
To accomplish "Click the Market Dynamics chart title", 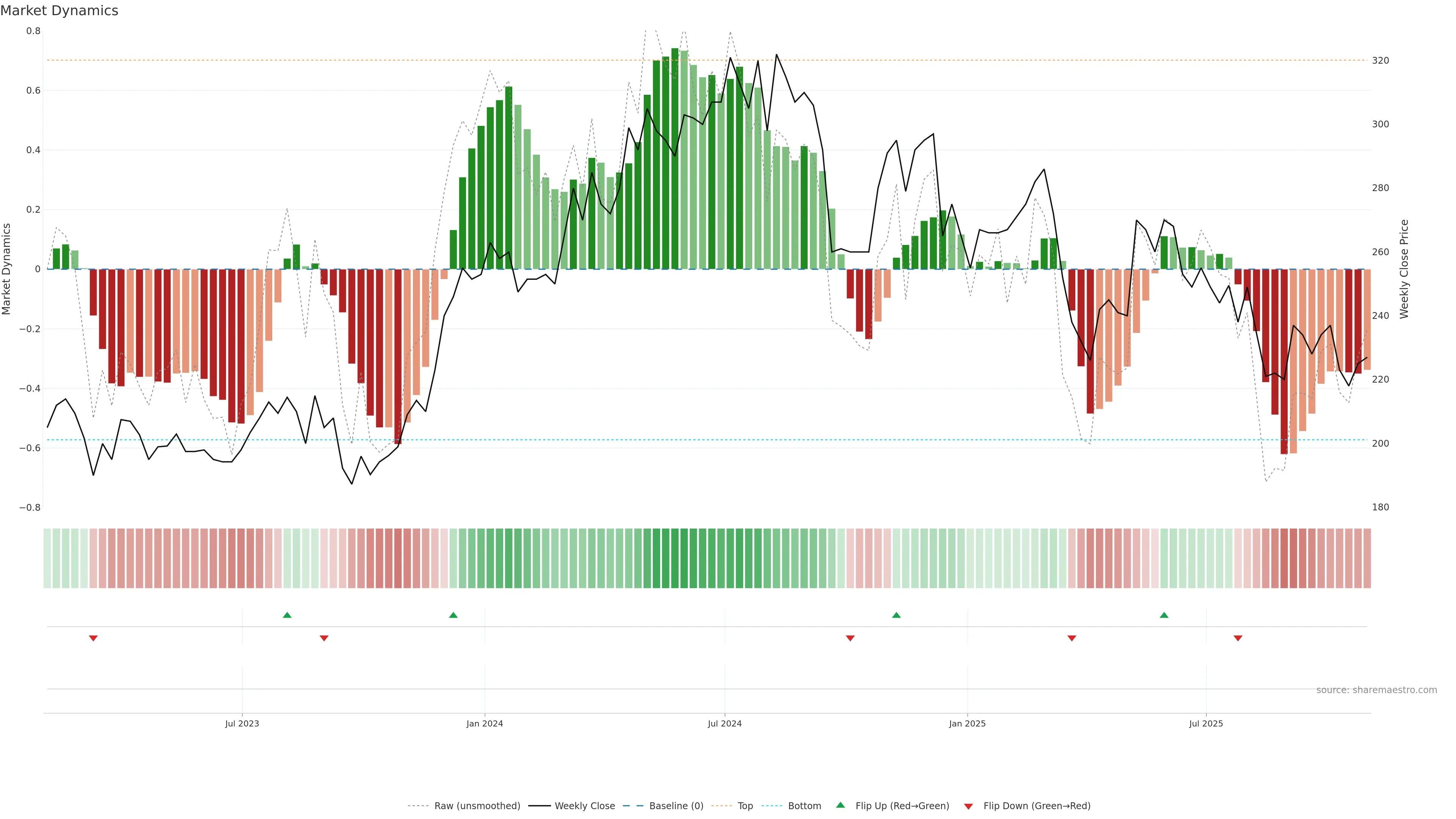I will 60,11.
